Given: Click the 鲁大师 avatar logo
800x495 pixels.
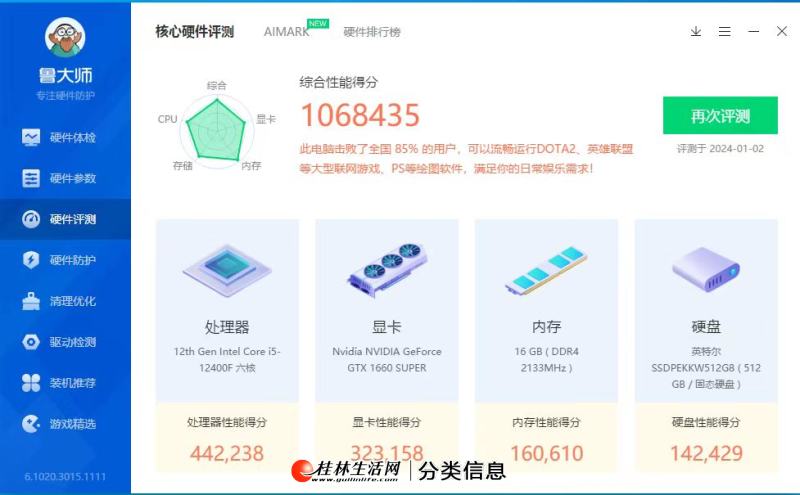Looking at the screenshot, I should (65, 37).
